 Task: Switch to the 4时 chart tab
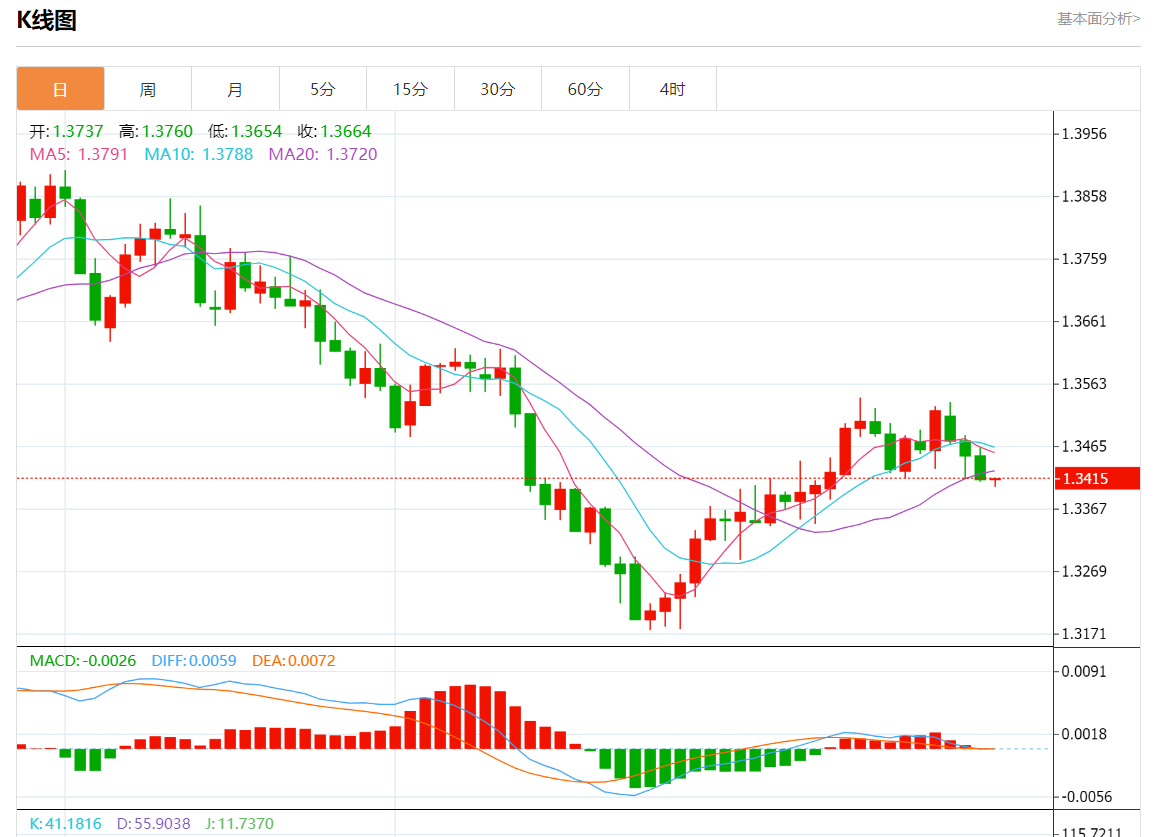(x=672, y=89)
